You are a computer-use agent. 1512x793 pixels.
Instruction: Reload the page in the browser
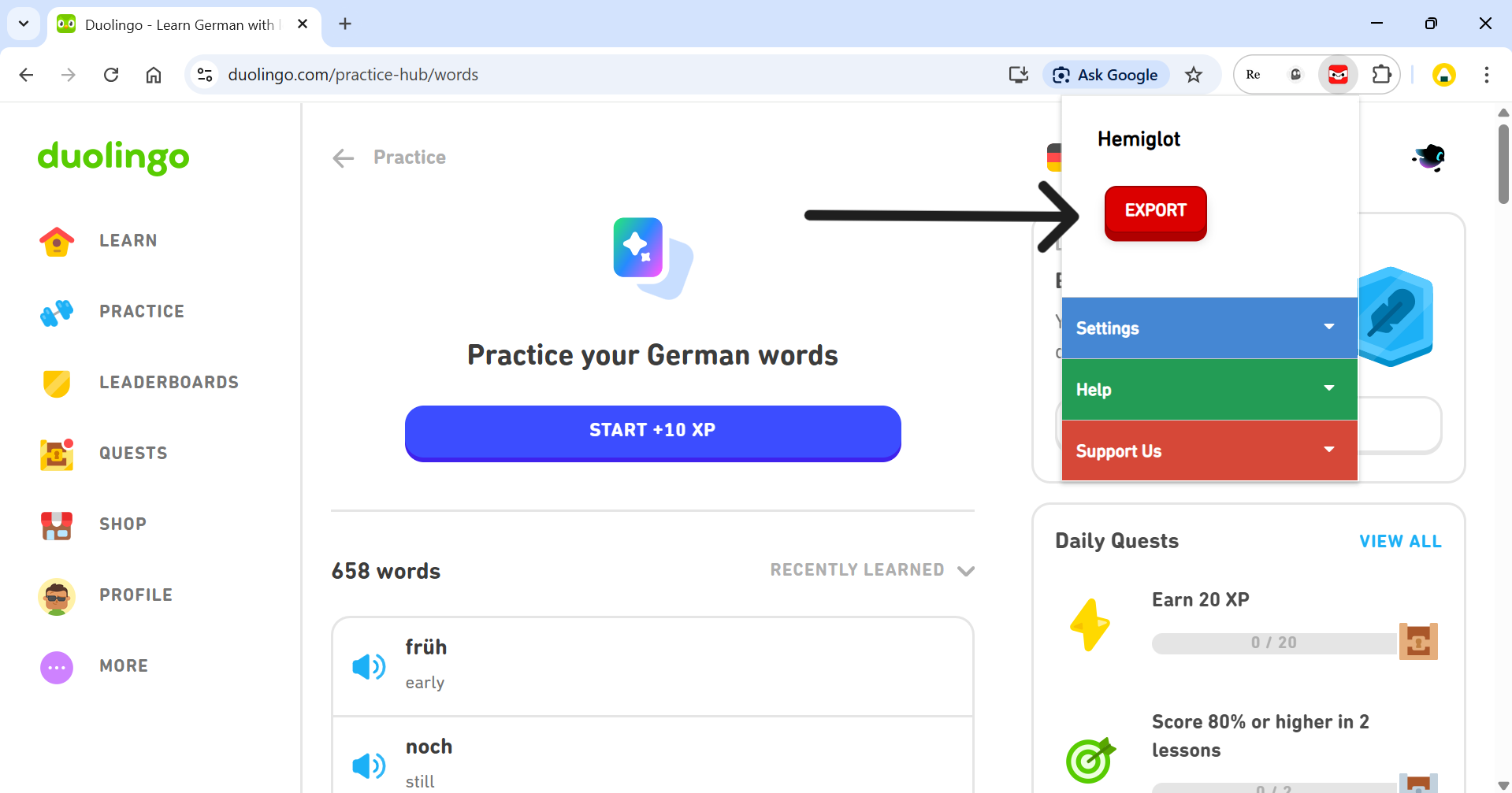click(111, 75)
